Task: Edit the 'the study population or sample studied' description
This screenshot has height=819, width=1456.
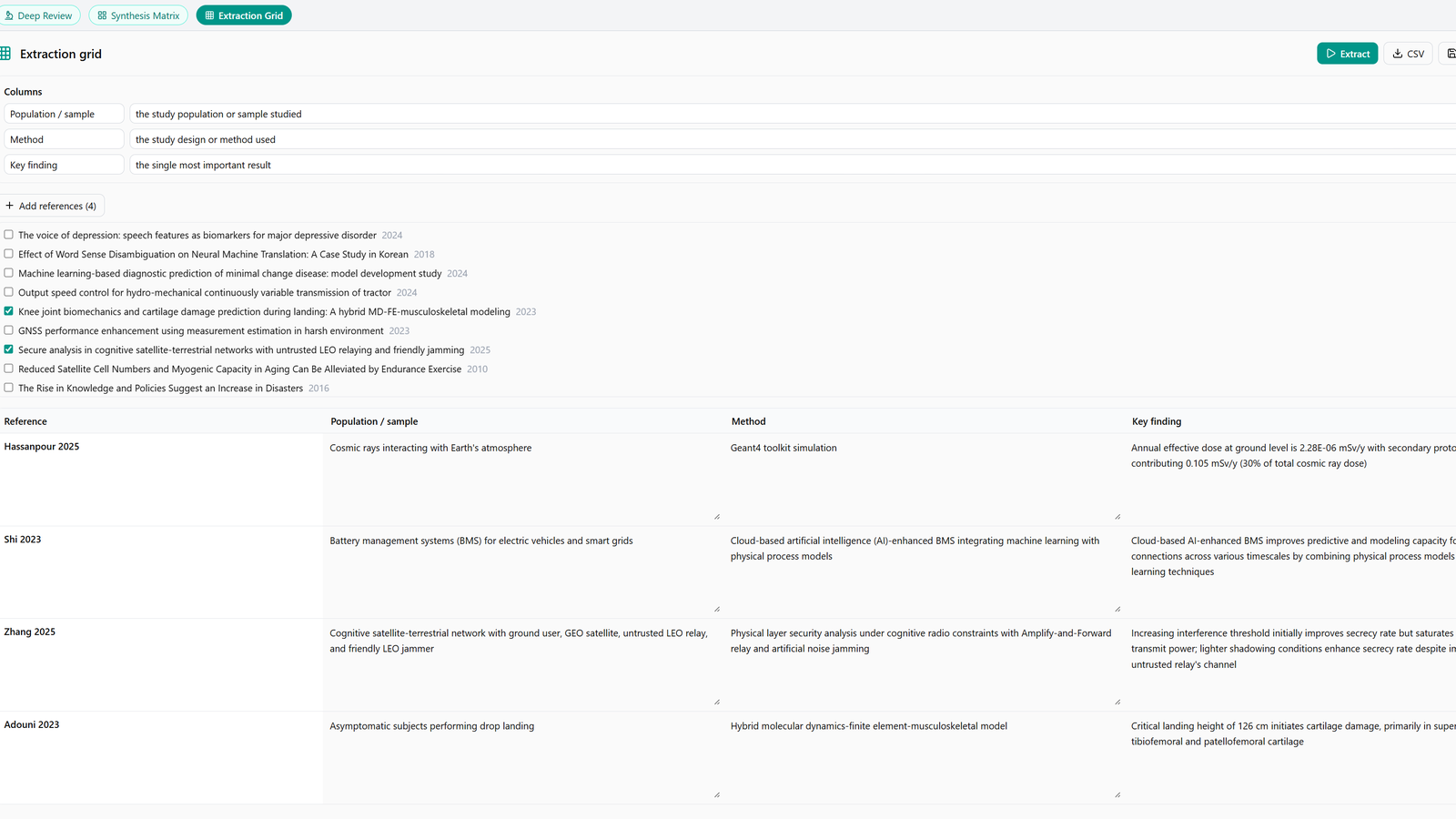Action: point(793,114)
